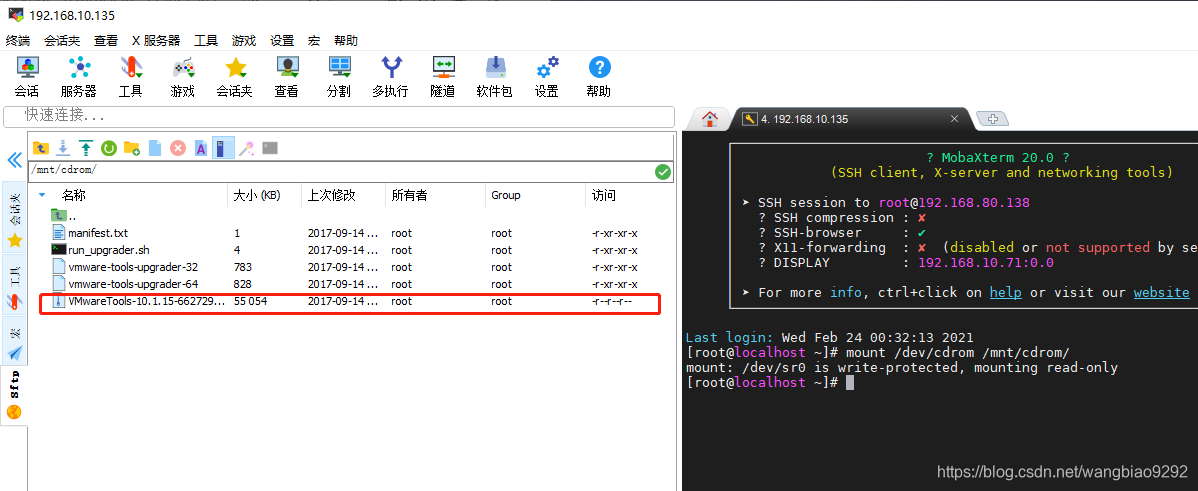This screenshot has width=1198, height=491.
Task: Open the 查看 menu in menu bar
Action: click(106, 40)
